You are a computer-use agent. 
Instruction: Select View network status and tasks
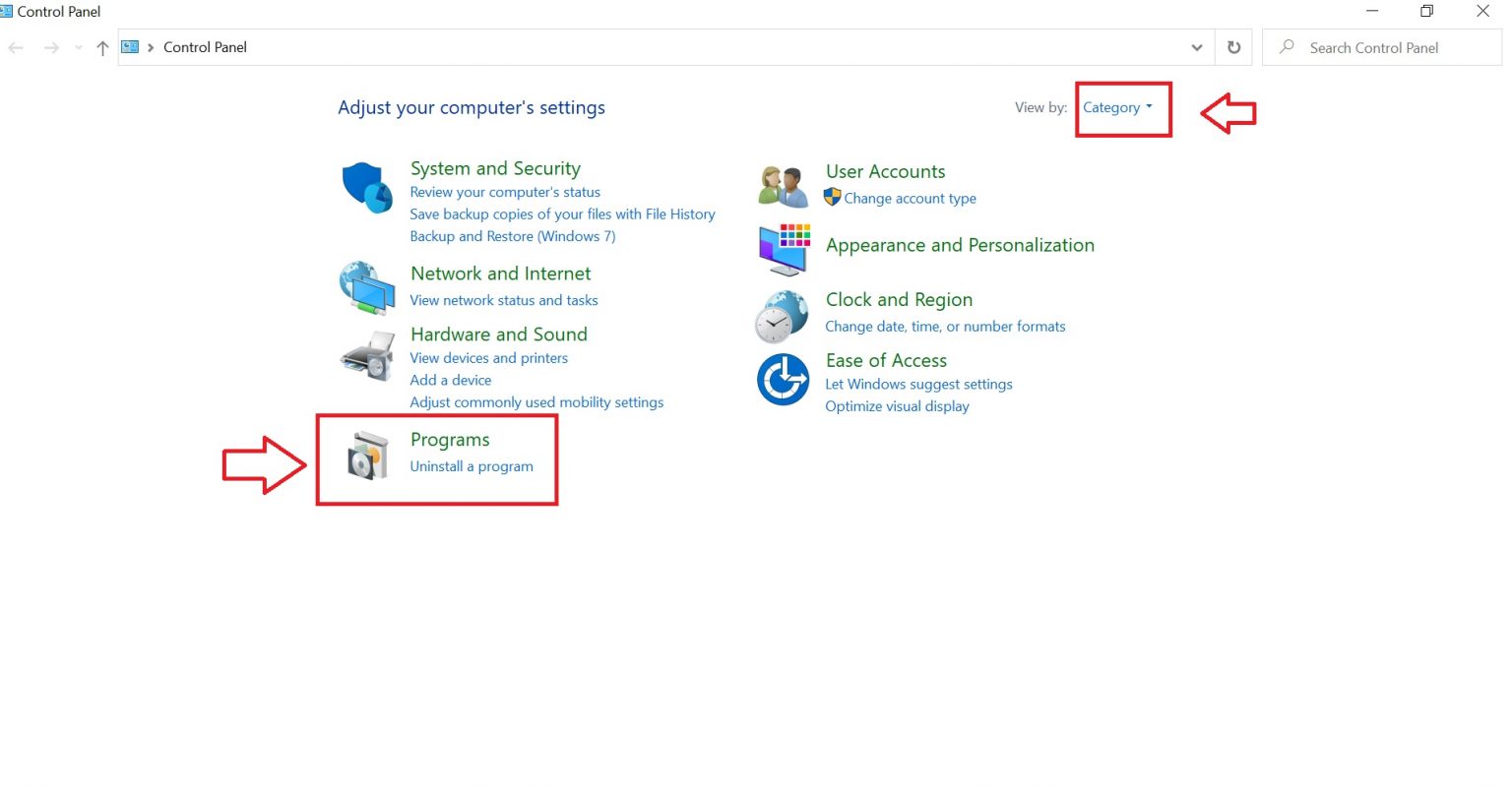click(x=503, y=300)
